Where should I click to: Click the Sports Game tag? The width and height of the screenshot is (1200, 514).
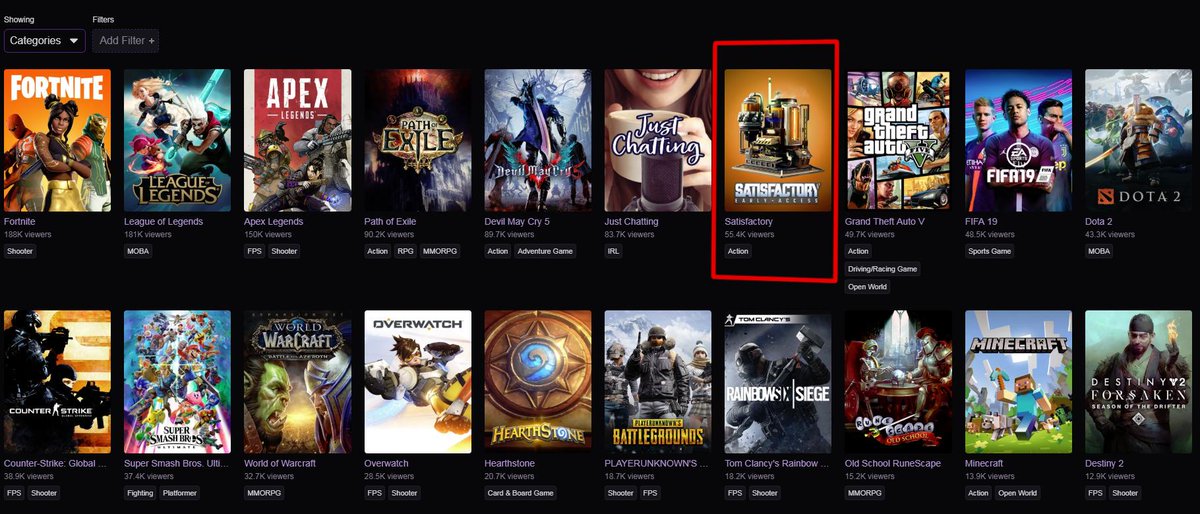(x=989, y=251)
